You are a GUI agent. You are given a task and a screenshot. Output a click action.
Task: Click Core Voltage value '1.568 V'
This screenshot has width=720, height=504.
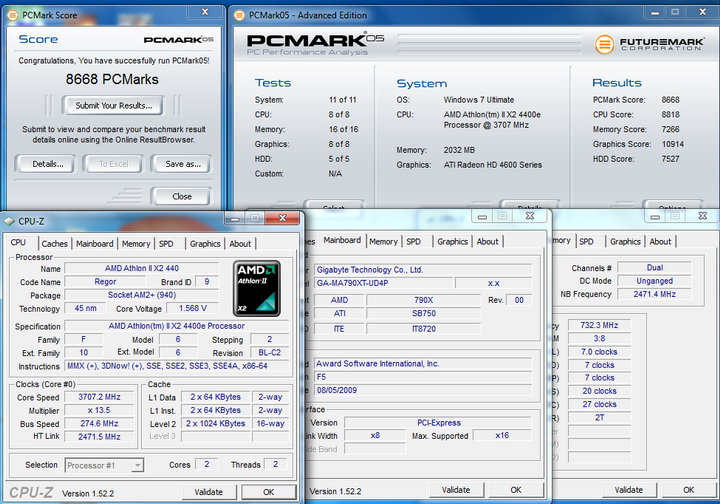[193, 308]
